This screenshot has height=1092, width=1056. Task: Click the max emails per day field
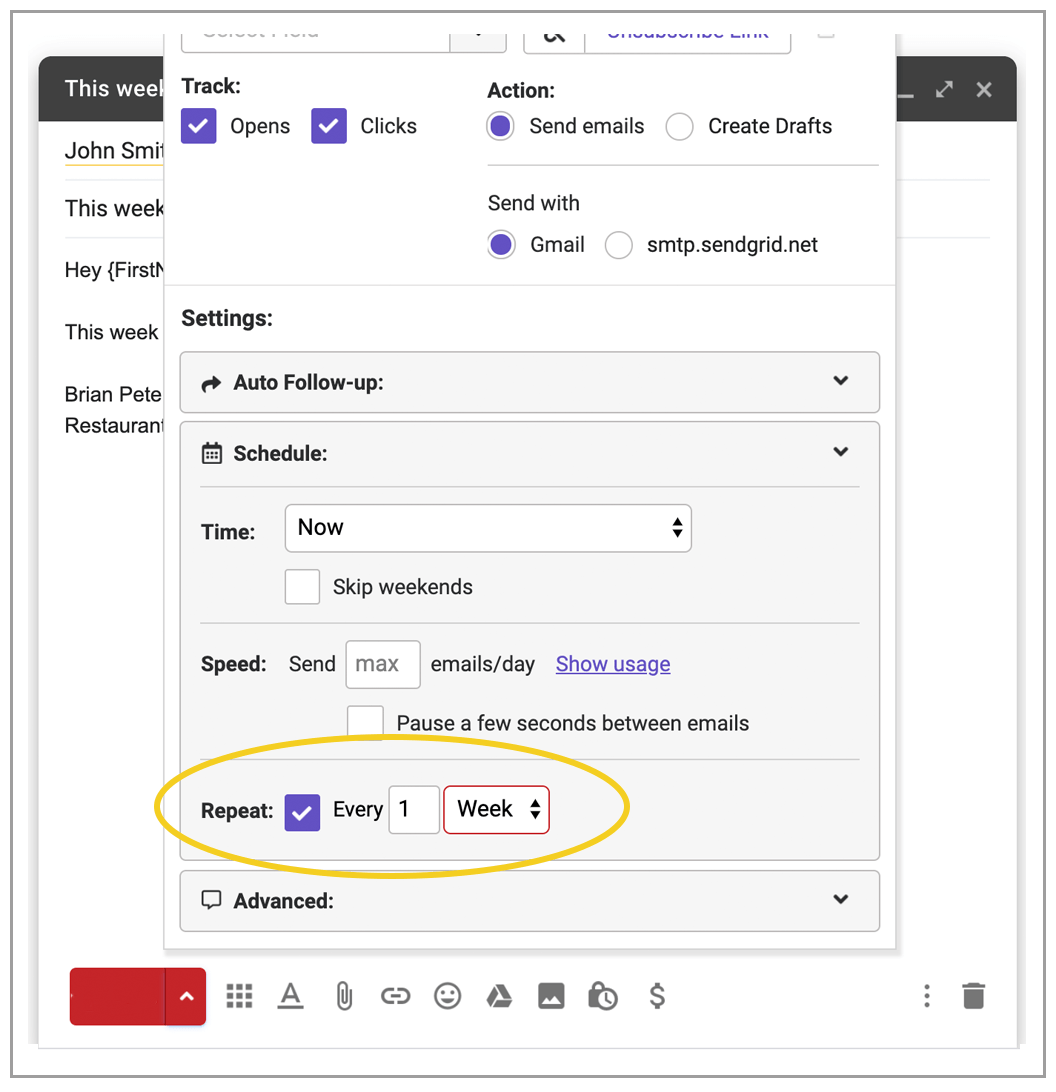coord(383,664)
